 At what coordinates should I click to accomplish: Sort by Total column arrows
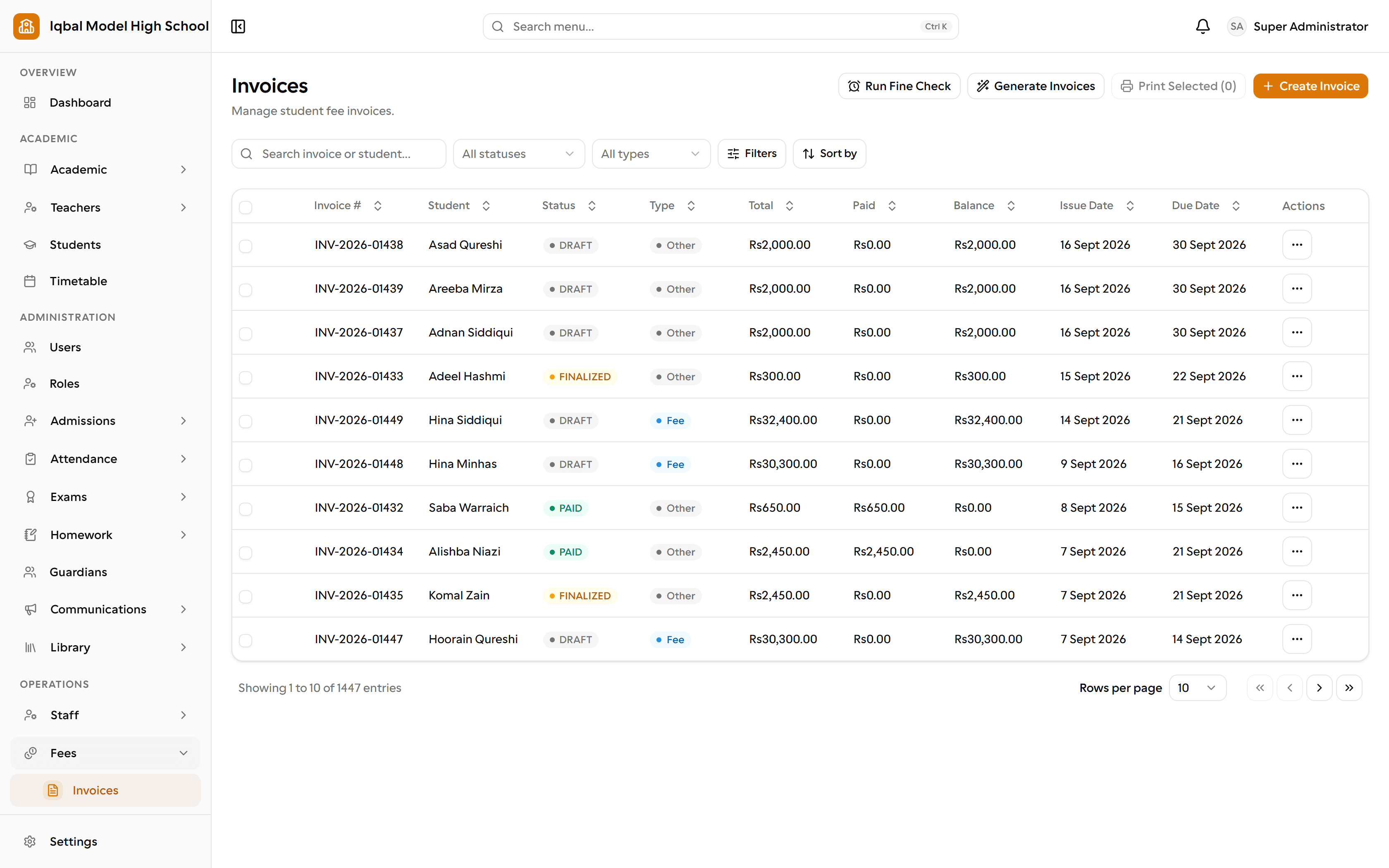[x=789, y=205]
